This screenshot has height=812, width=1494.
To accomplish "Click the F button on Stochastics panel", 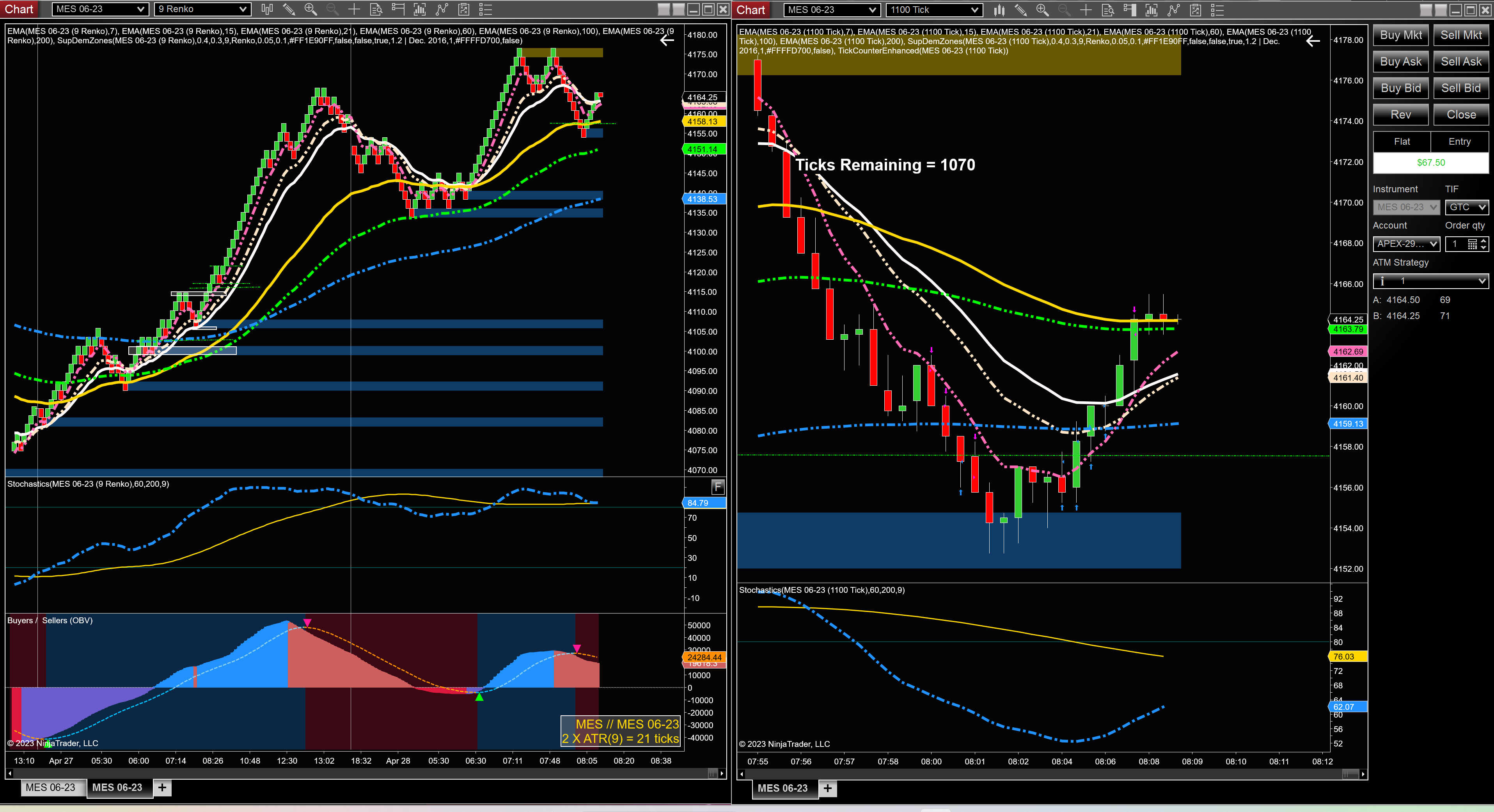I will [717, 487].
